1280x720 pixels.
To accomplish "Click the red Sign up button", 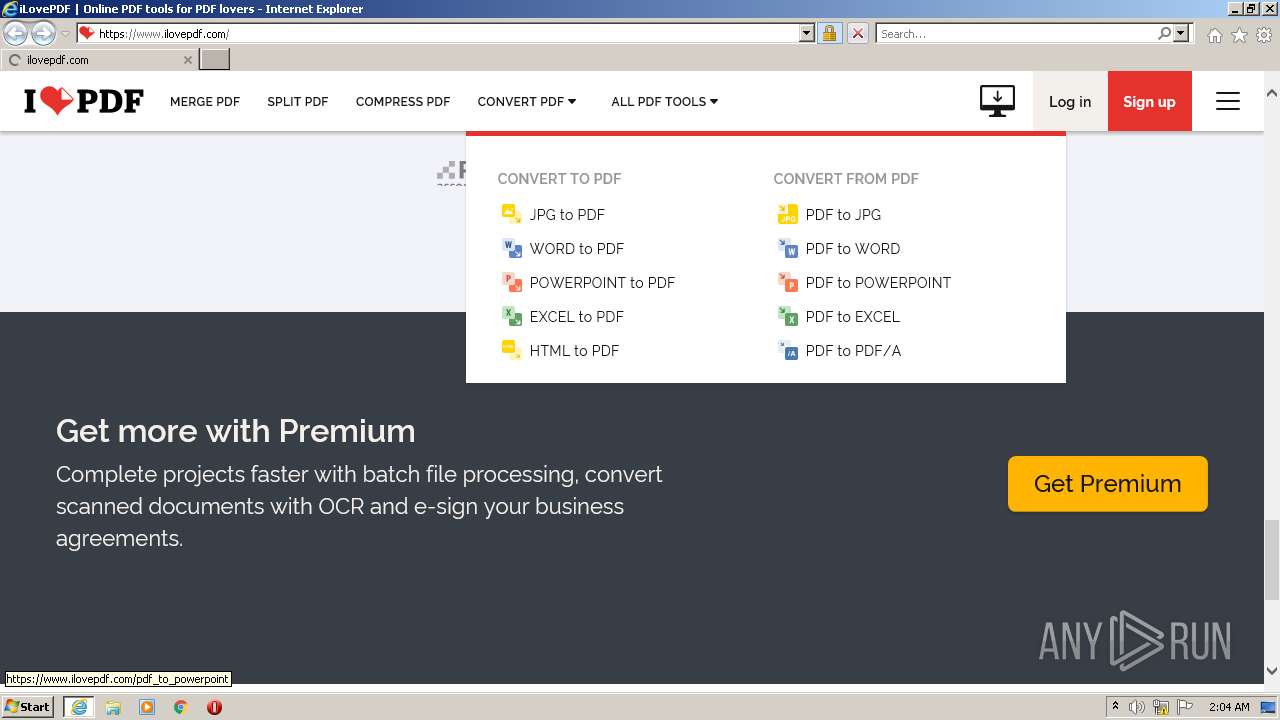I will (1149, 101).
